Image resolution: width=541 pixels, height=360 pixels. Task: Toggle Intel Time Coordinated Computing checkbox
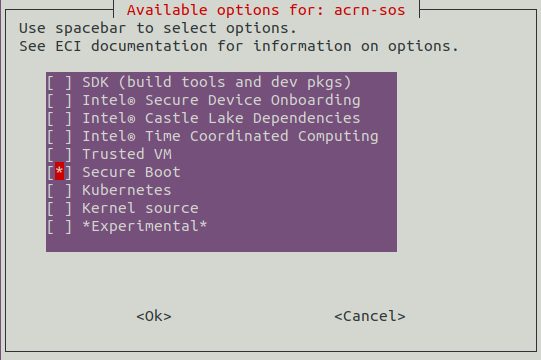point(59,136)
